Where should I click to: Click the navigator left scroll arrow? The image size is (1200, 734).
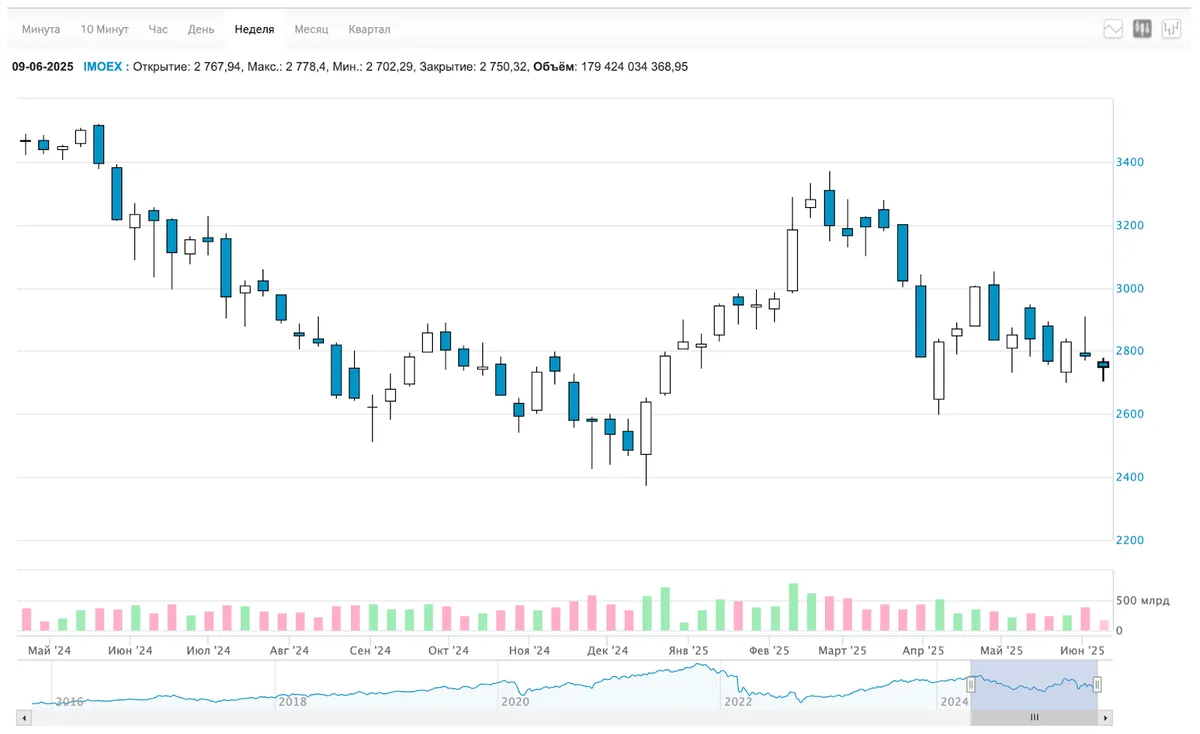23,717
